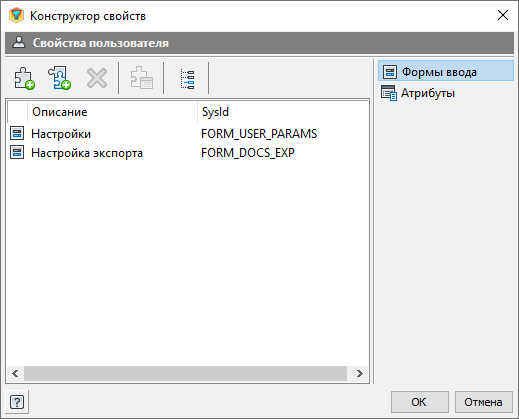Click the form icon beside Настройки
This screenshot has width=519, height=419.
point(17,133)
